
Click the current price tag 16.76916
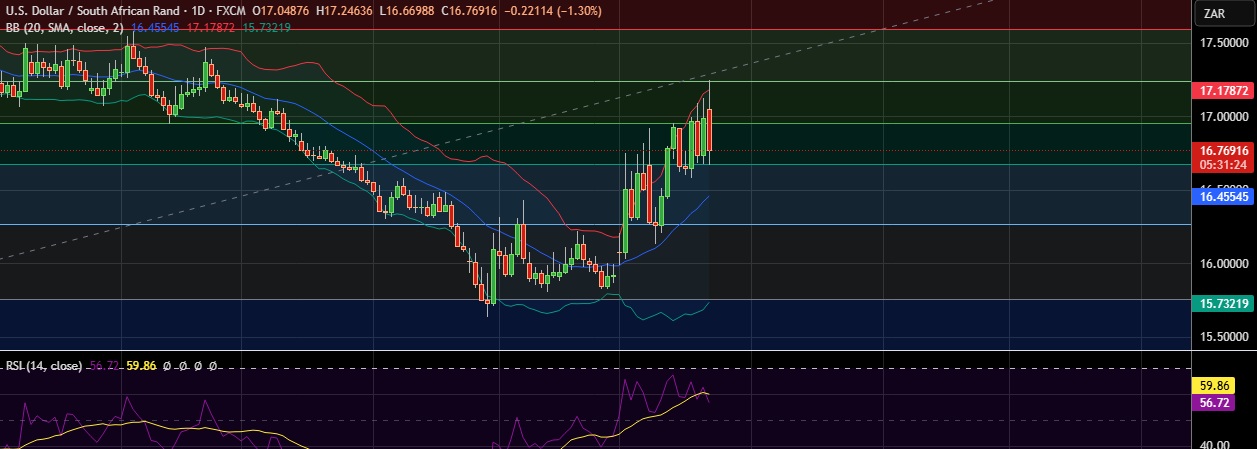tap(1224, 150)
